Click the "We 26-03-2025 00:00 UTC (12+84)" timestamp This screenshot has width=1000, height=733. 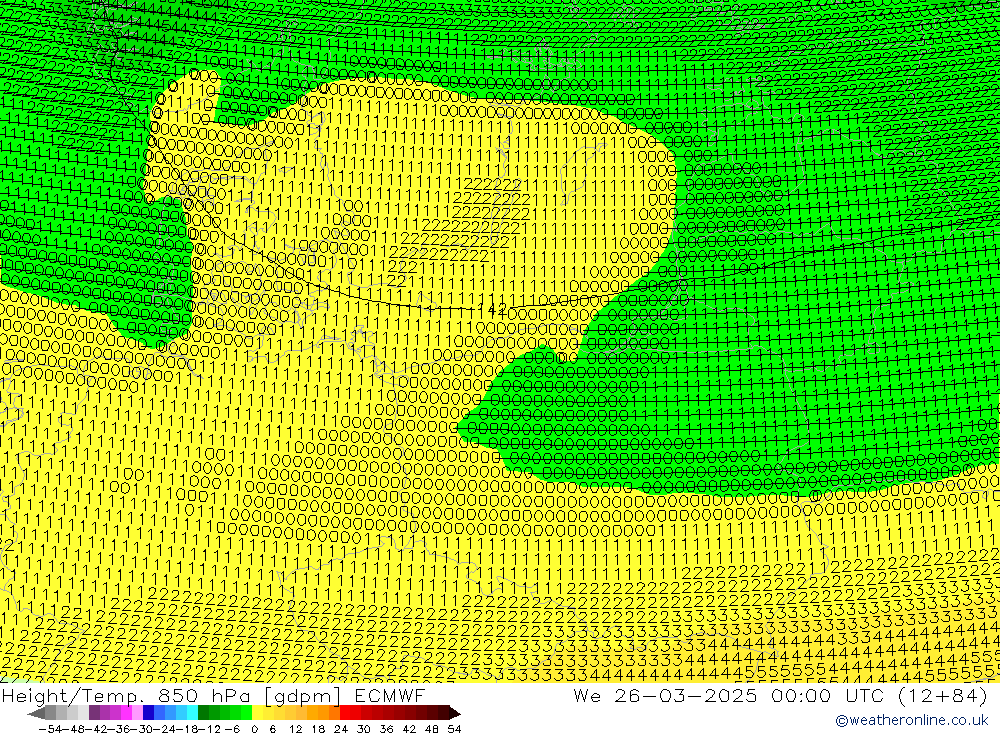point(780,695)
